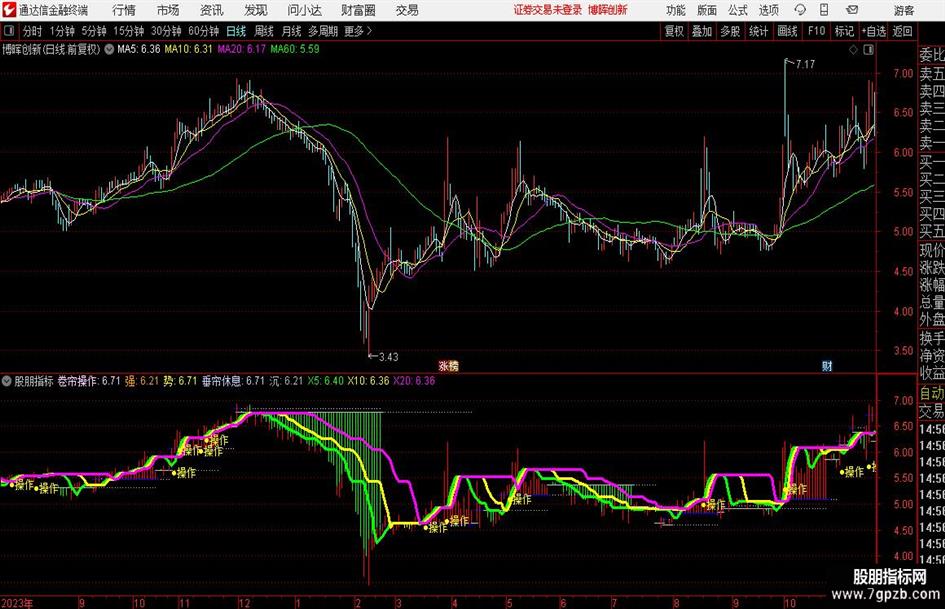Screen dimensions: 945x609
Task: Switch to 分时 chart period
Action: pyautogui.click(x=32, y=31)
